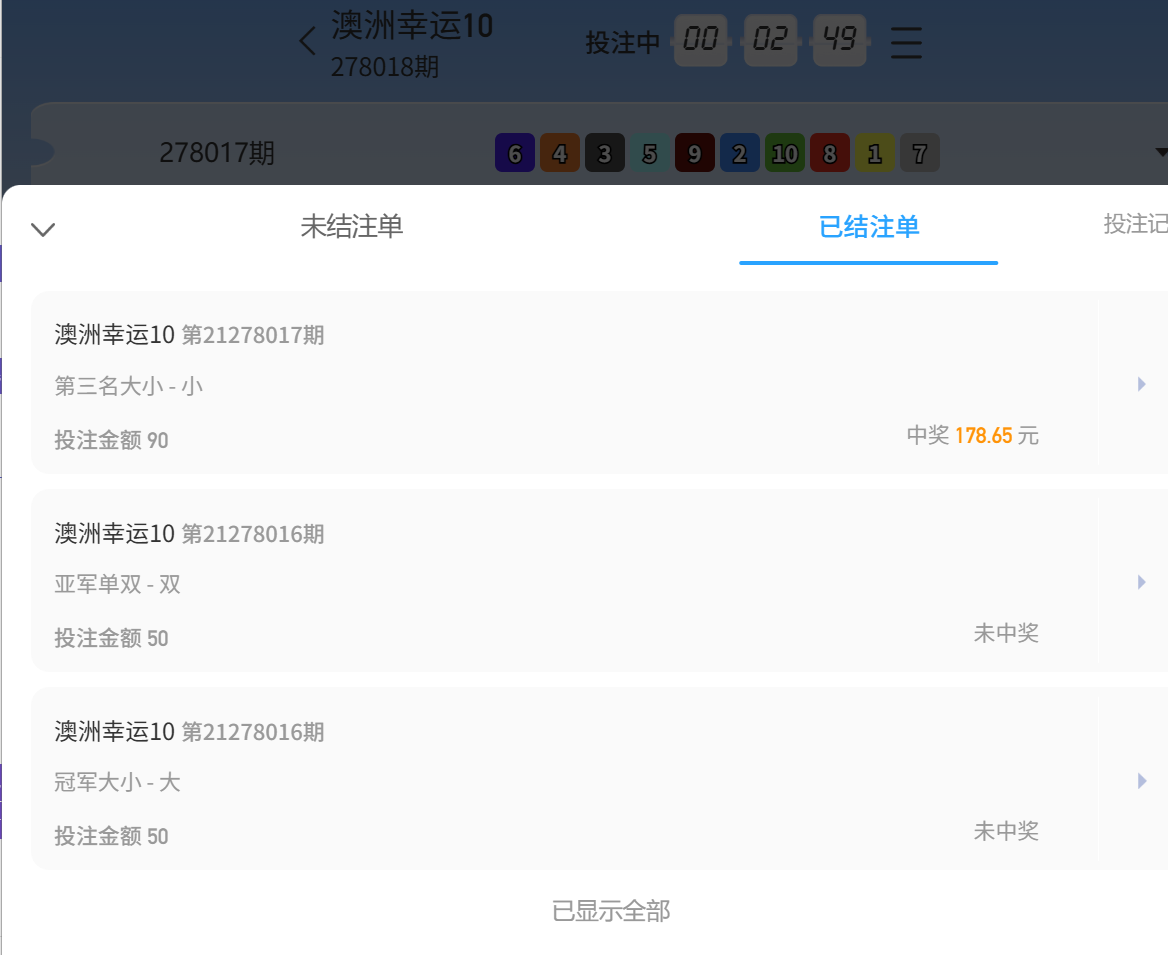This screenshot has height=955, width=1168.
Task: Expand details of the 第三名大小 winning bet
Action: point(1141,384)
